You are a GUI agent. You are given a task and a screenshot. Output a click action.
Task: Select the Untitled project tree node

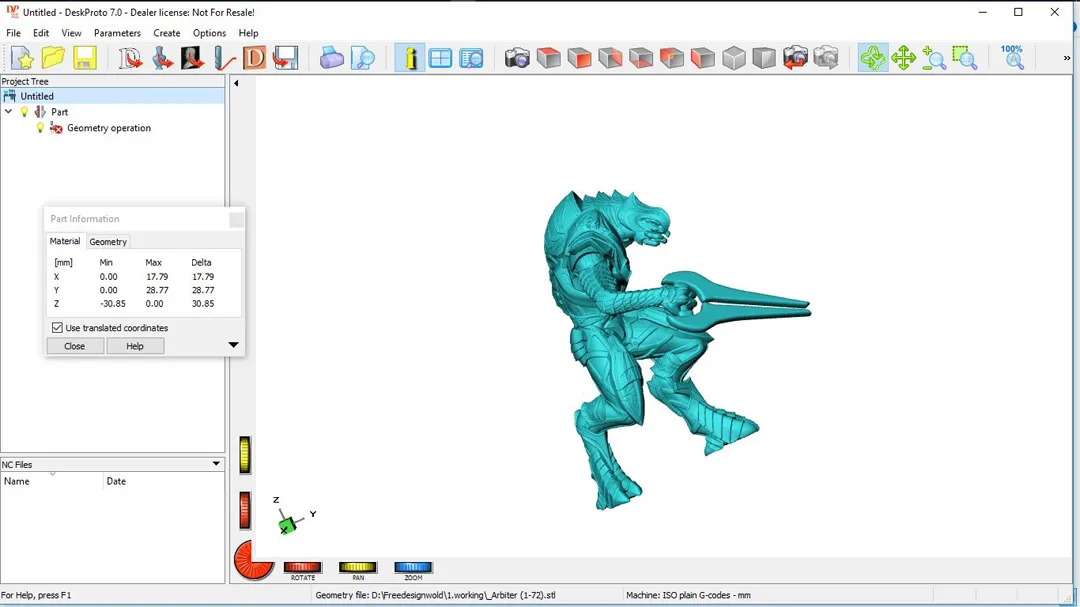pyautogui.click(x=37, y=96)
